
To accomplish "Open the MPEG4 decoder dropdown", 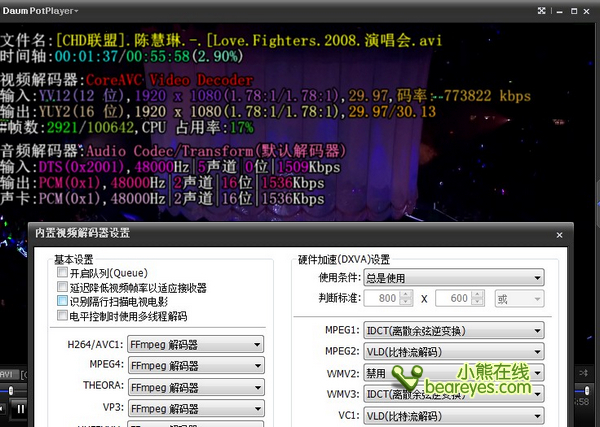I will pos(196,365).
